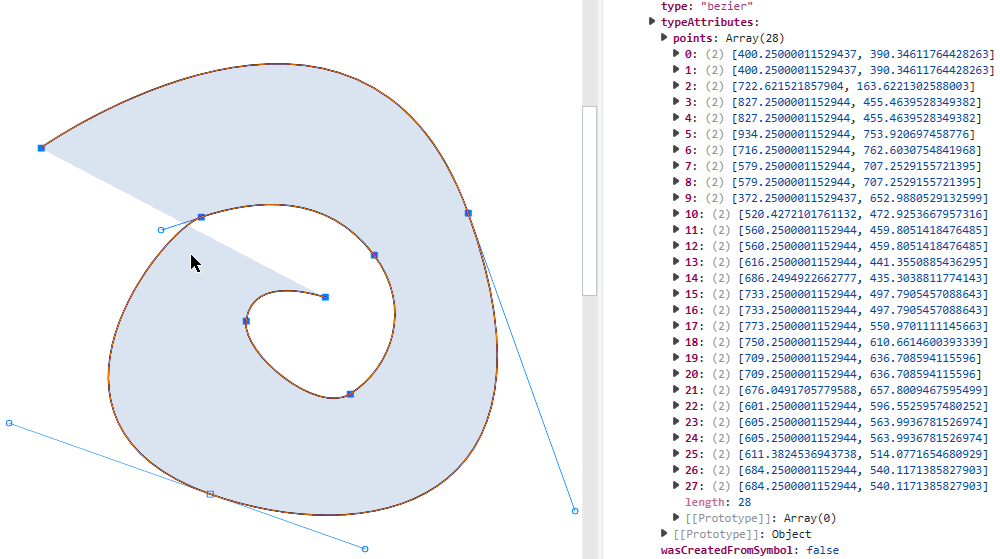Expand points array index 14 row
The width and height of the screenshot is (1000, 559).
(x=676, y=278)
